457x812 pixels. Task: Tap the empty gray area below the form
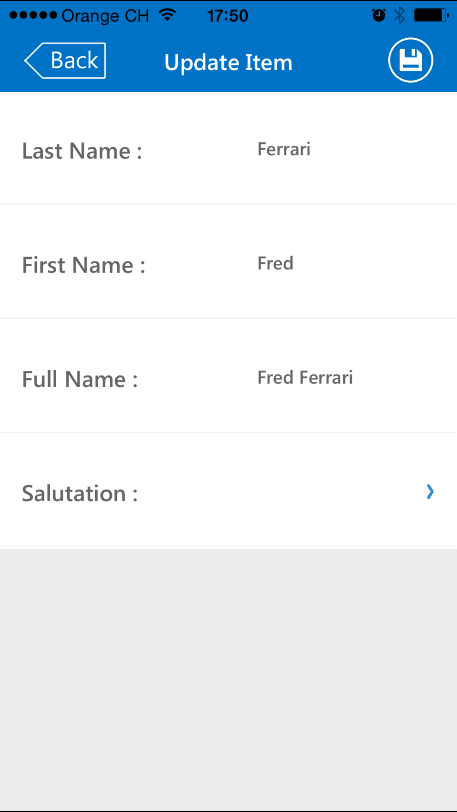pyautogui.click(x=228, y=678)
